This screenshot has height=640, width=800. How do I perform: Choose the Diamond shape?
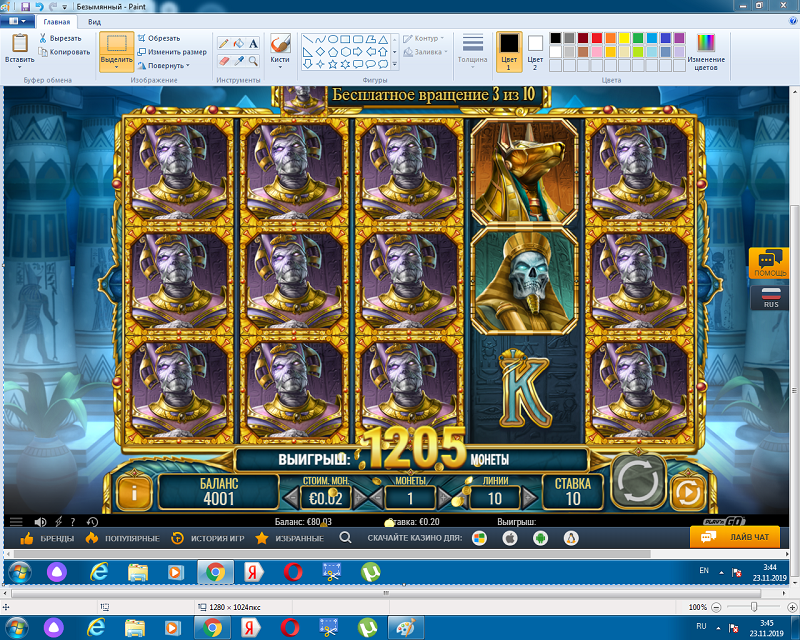pyautogui.click(x=320, y=52)
